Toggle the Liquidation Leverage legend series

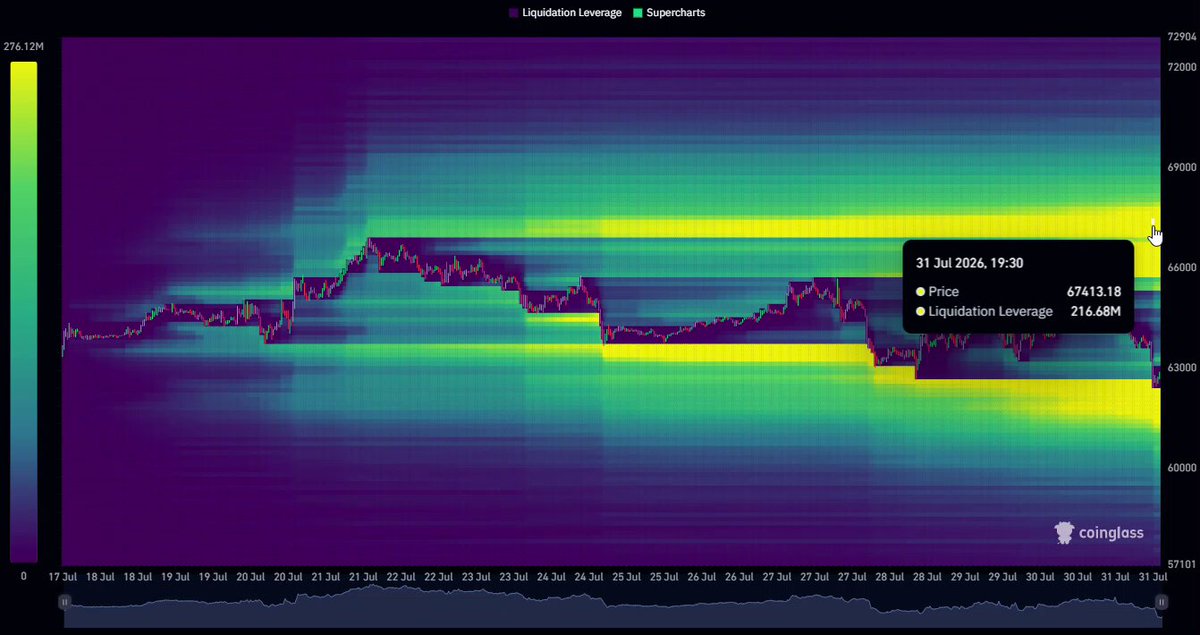[565, 13]
